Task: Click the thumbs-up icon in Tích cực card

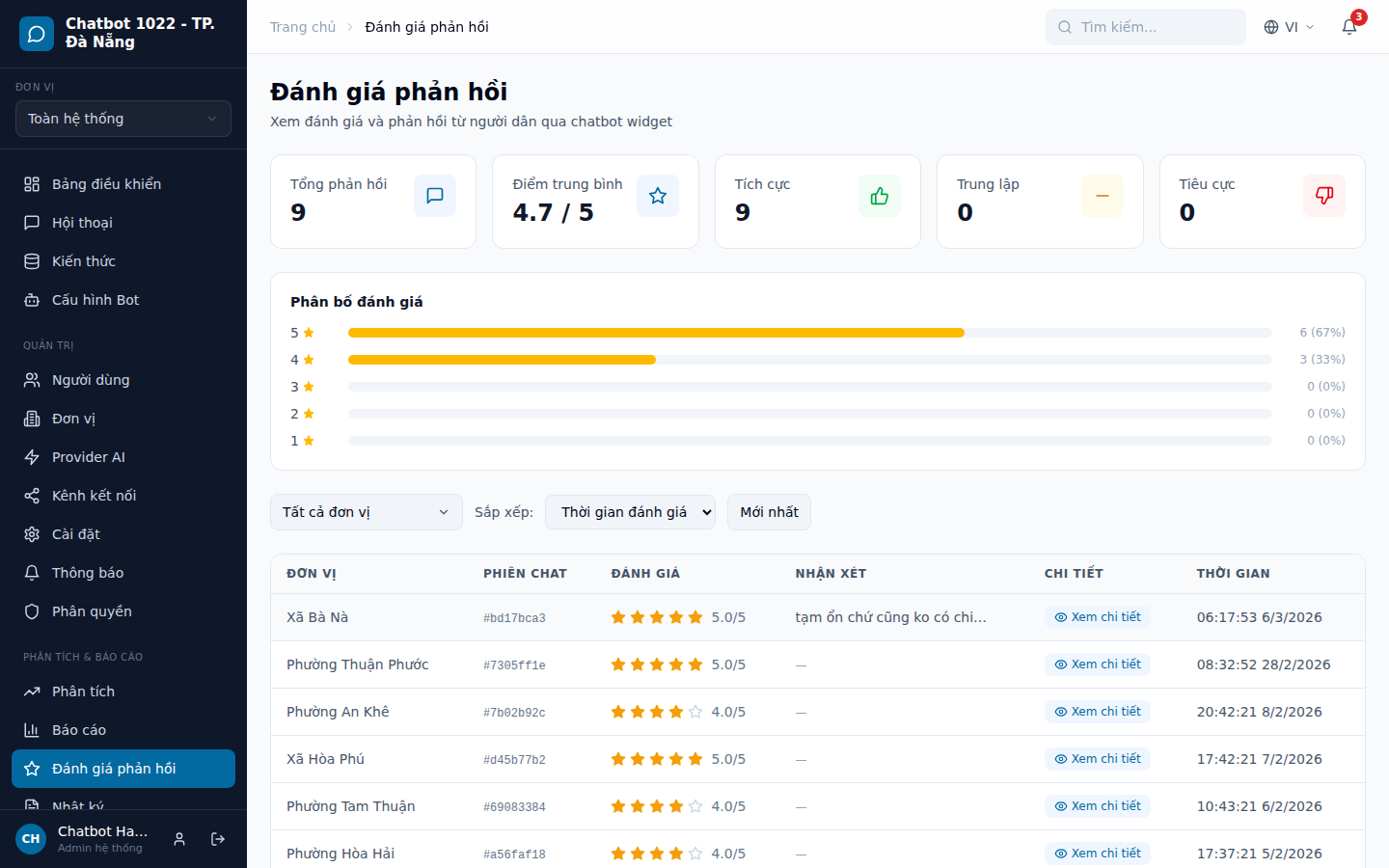Action: pyautogui.click(x=879, y=196)
